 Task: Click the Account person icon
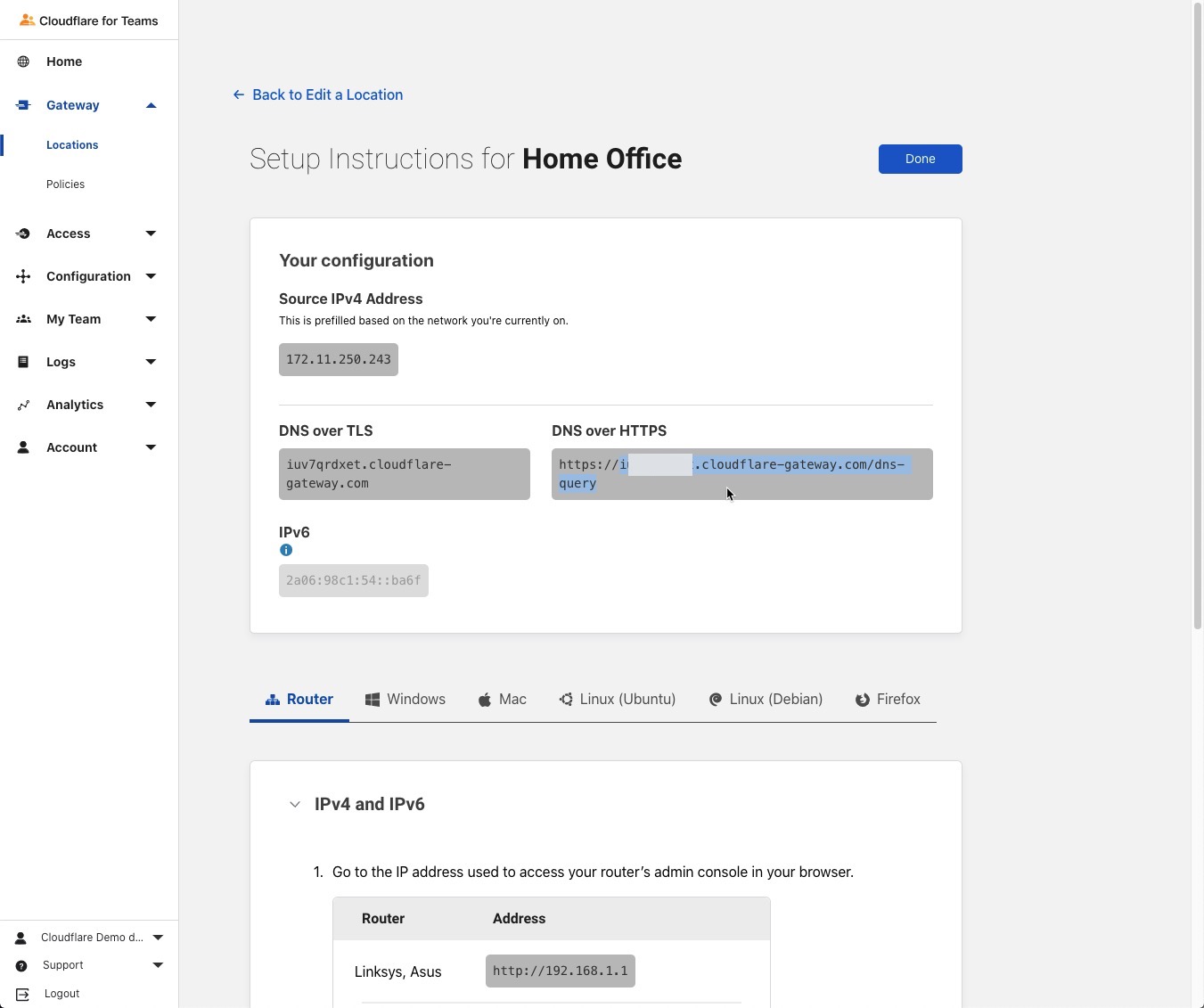[23, 447]
